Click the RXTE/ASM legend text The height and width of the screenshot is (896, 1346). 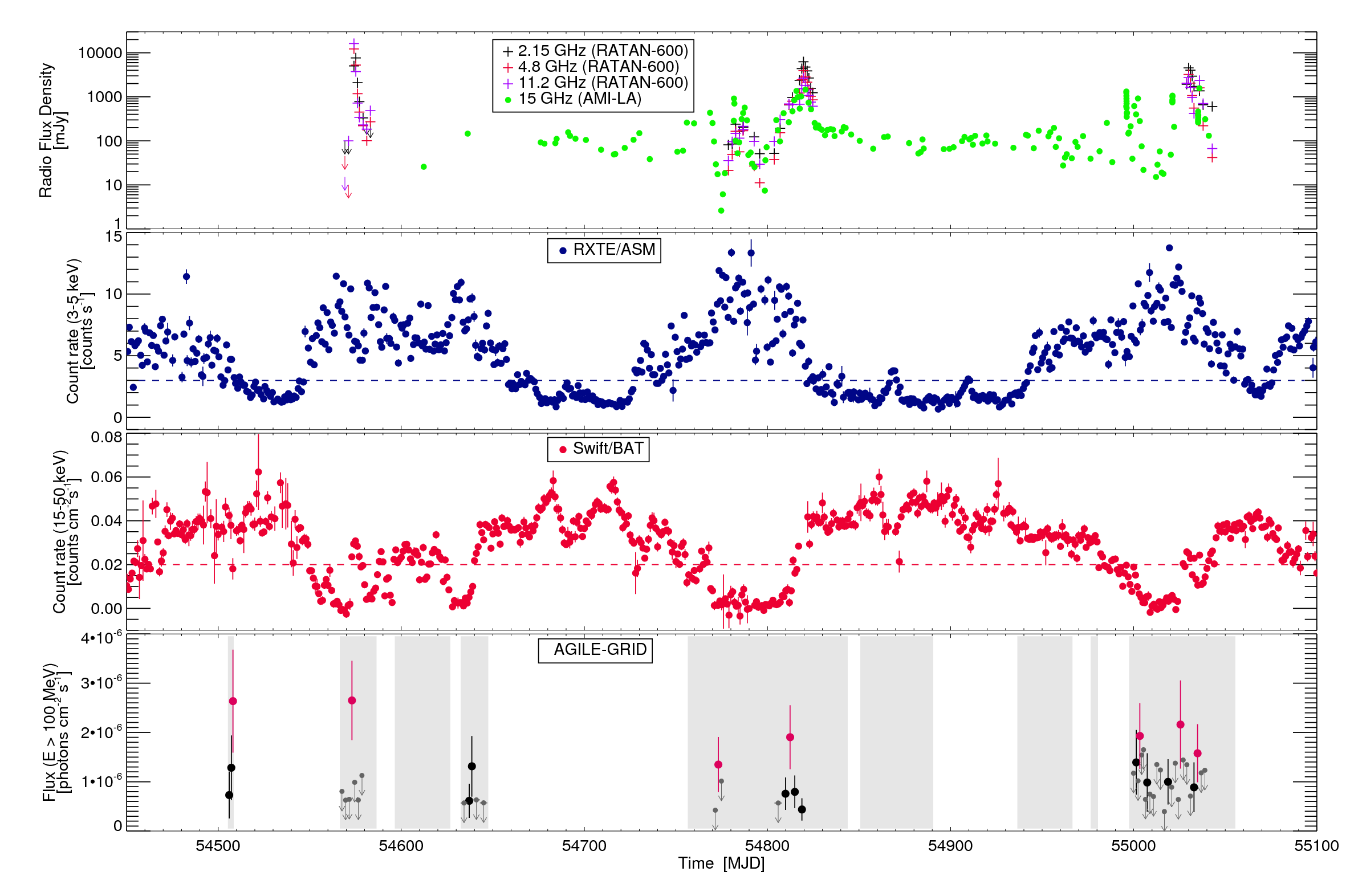[x=614, y=250]
